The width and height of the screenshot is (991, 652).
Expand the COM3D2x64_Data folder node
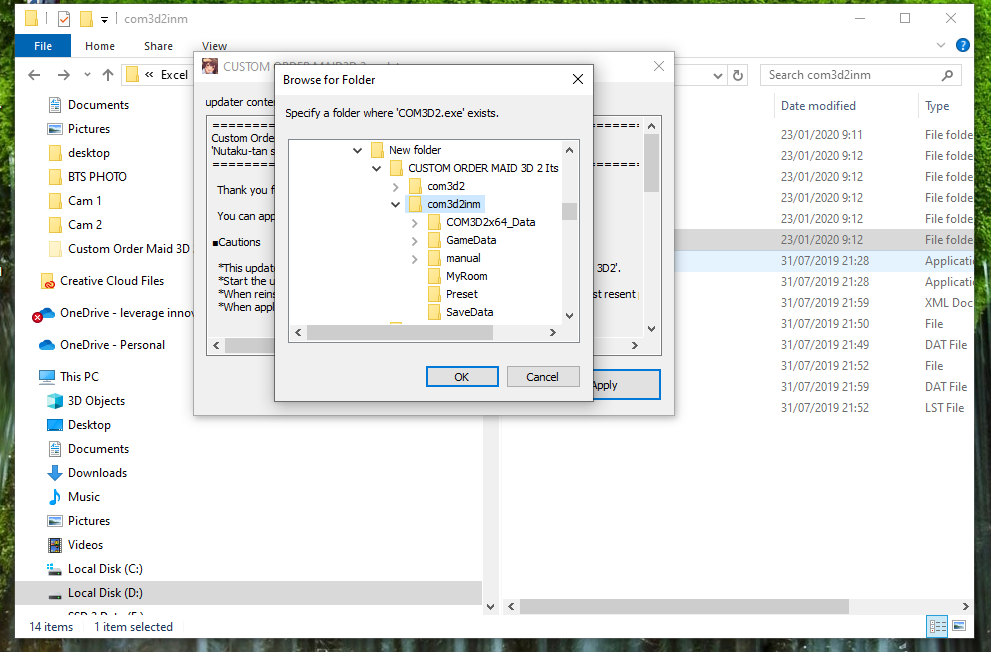click(x=415, y=222)
